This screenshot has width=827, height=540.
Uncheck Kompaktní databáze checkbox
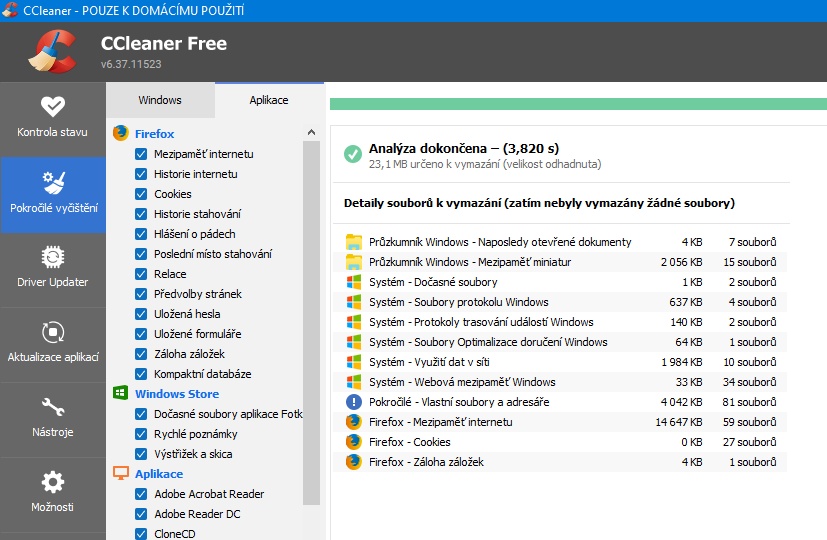pyautogui.click(x=141, y=374)
